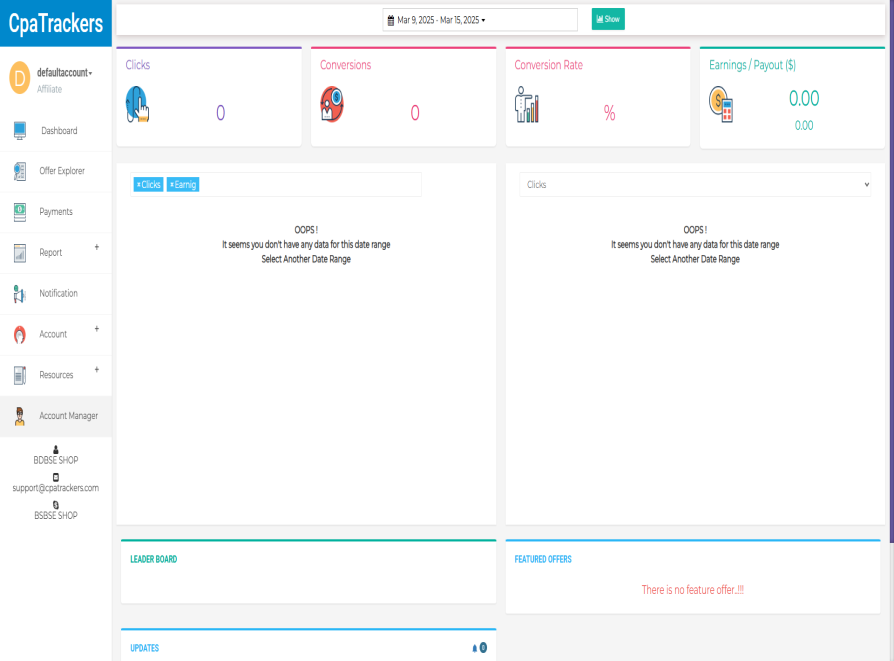This screenshot has width=894, height=661.
Task: Open the date range picker
Action: [x=480, y=20]
